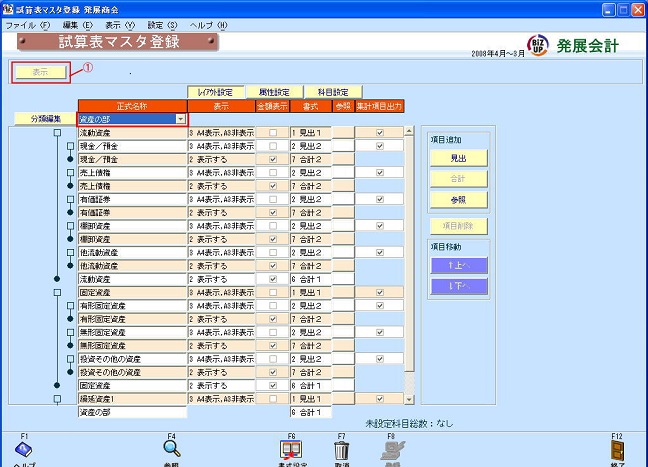
Task: Click the list scrollbar down arrow
Action: pos(408,398)
